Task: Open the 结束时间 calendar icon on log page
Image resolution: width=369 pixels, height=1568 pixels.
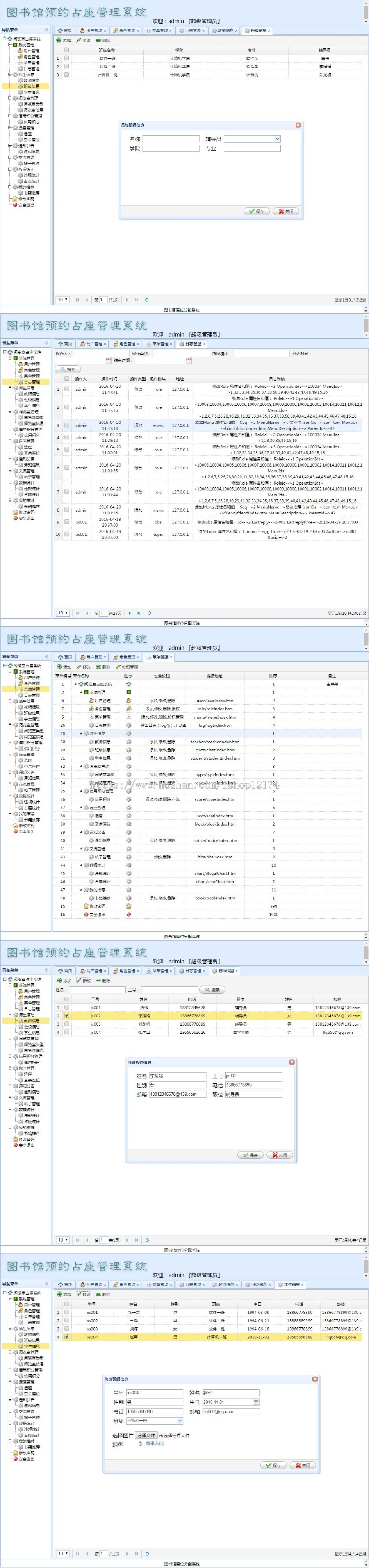Action: pos(189,361)
